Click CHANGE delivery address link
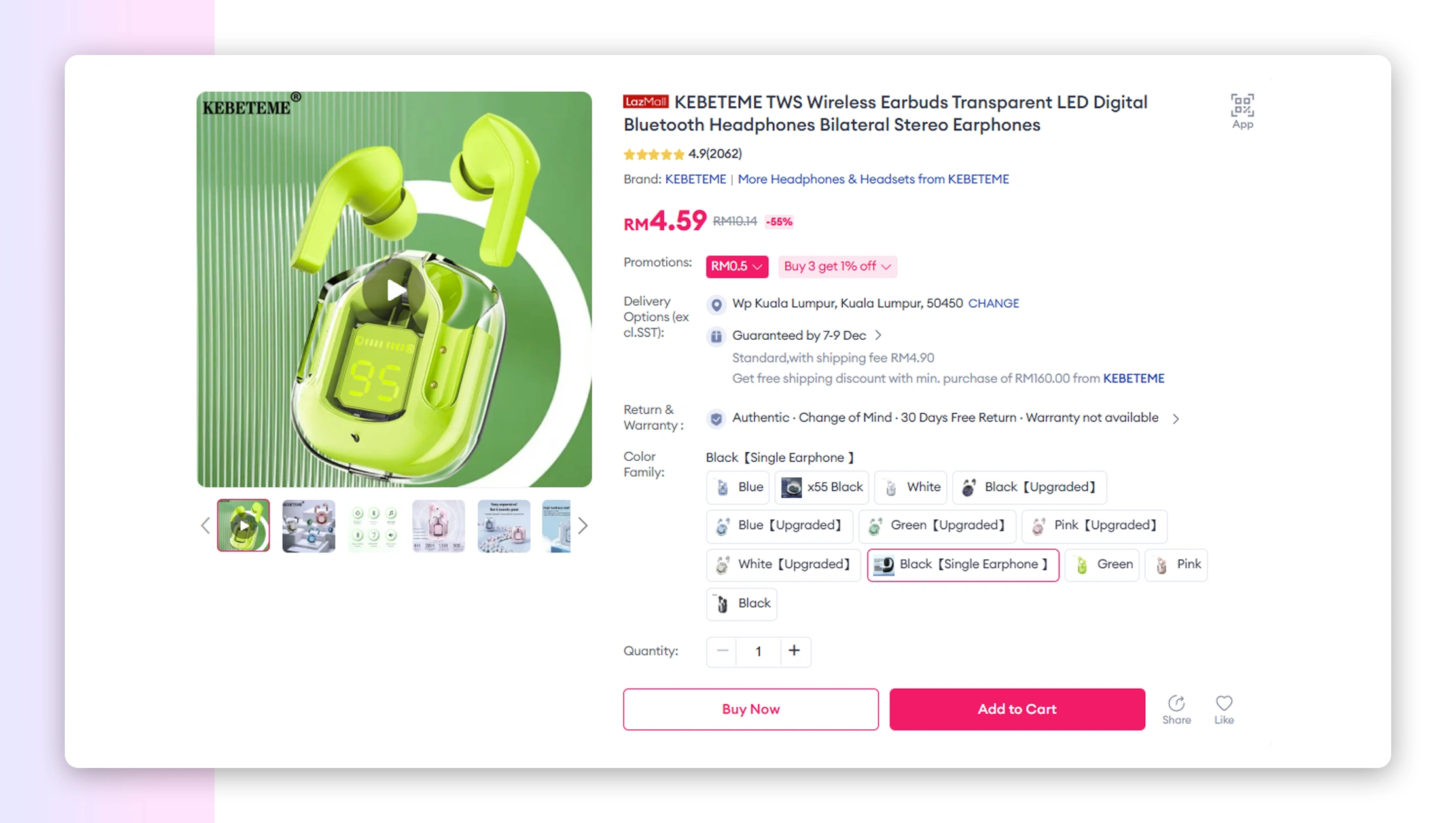1456x823 pixels. pyautogui.click(x=993, y=303)
